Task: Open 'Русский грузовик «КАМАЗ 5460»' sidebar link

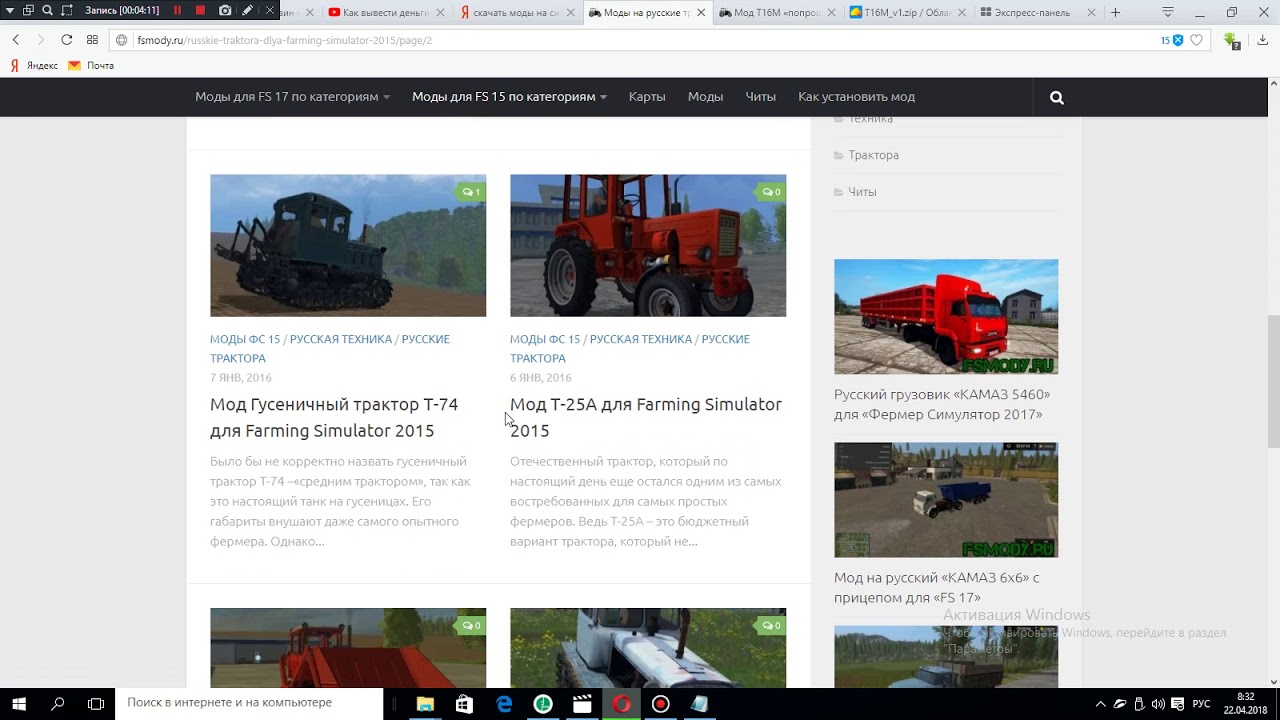Action: (x=942, y=405)
